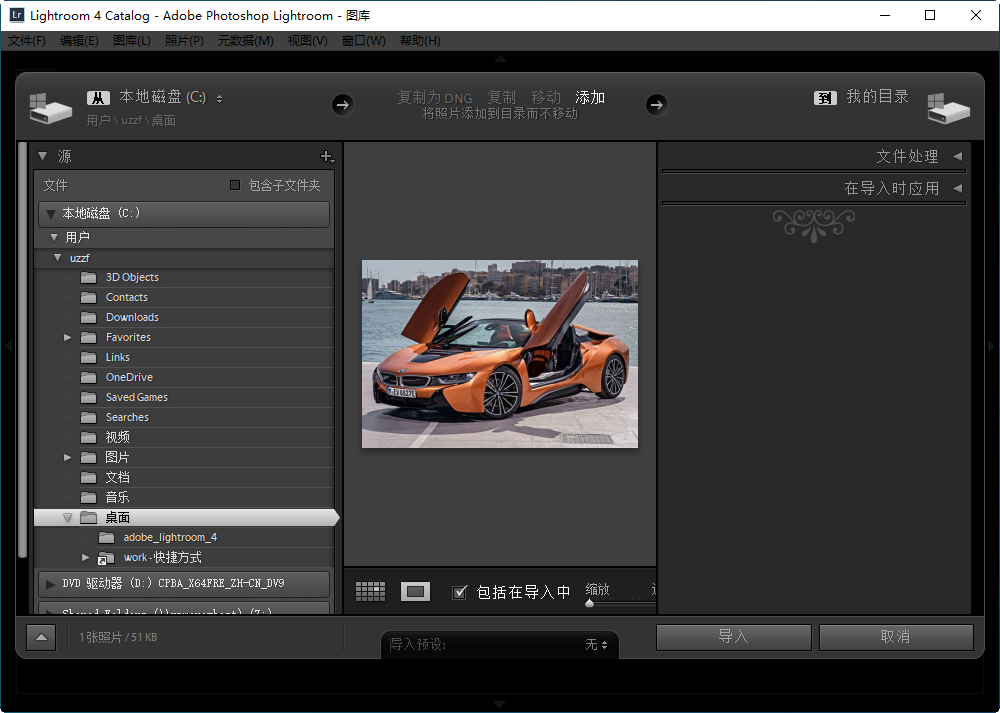The width and height of the screenshot is (1000, 713).
Task: Click the OneDrive folder icon
Action: click(89, 378)
